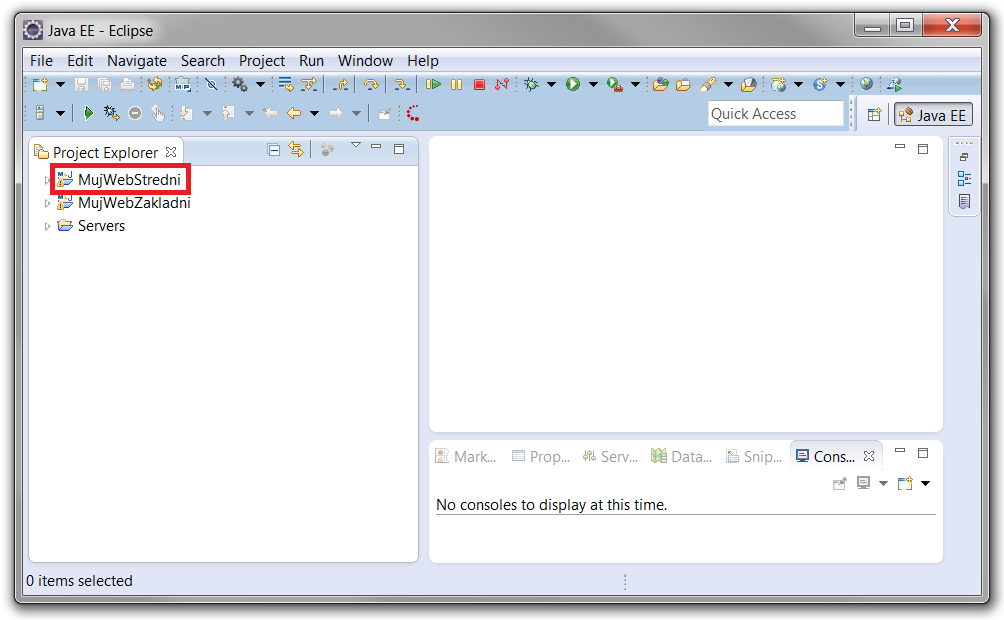Toggle Link with Editor in Project Explorer
The height and width of the screenshot is (620, 1004).
point(296,150)
